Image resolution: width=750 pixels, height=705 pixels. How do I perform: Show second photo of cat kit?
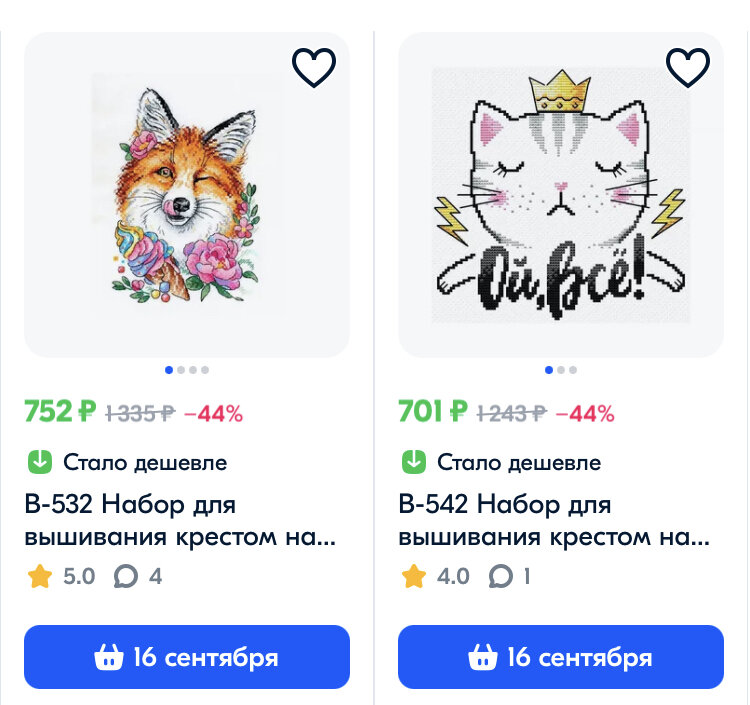pos(561,370)
